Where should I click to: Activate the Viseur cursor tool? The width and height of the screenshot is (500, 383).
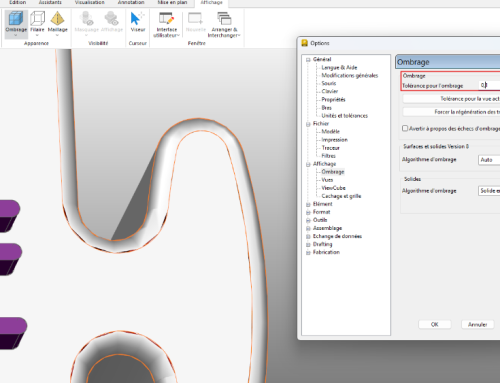137,18
